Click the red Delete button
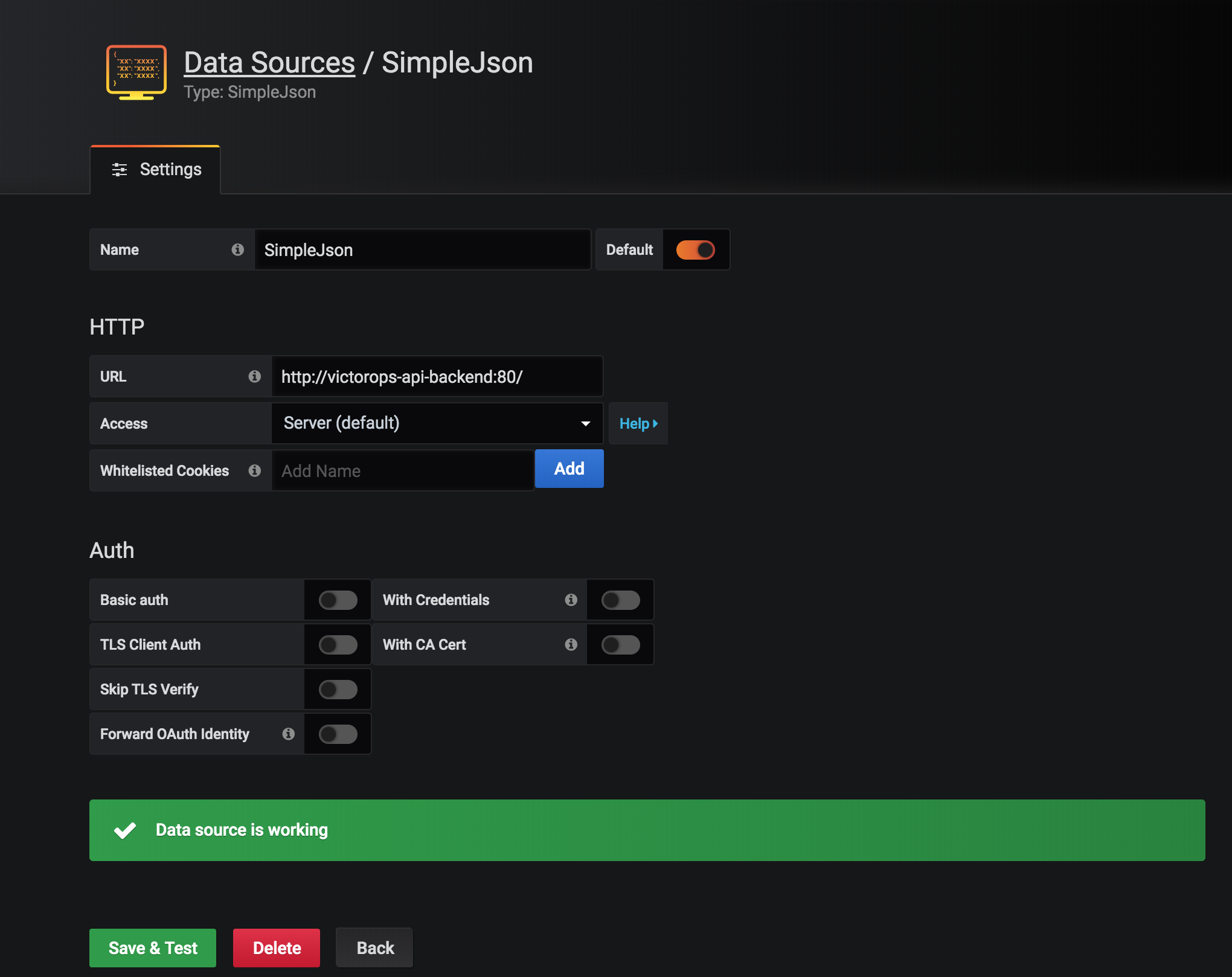The width and height of the screenshot is (1232, 977). point(277,947)
